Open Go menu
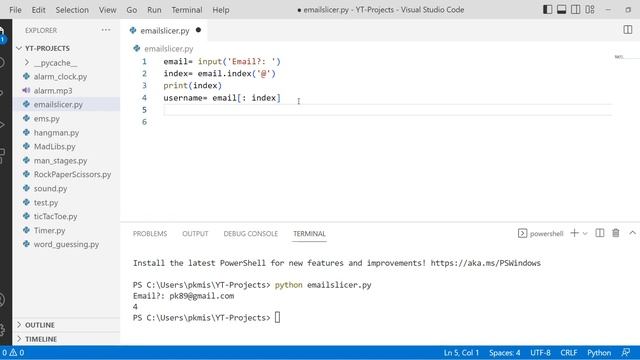The width and height of the screenshot is (640, 360). (x=131, y=10)
